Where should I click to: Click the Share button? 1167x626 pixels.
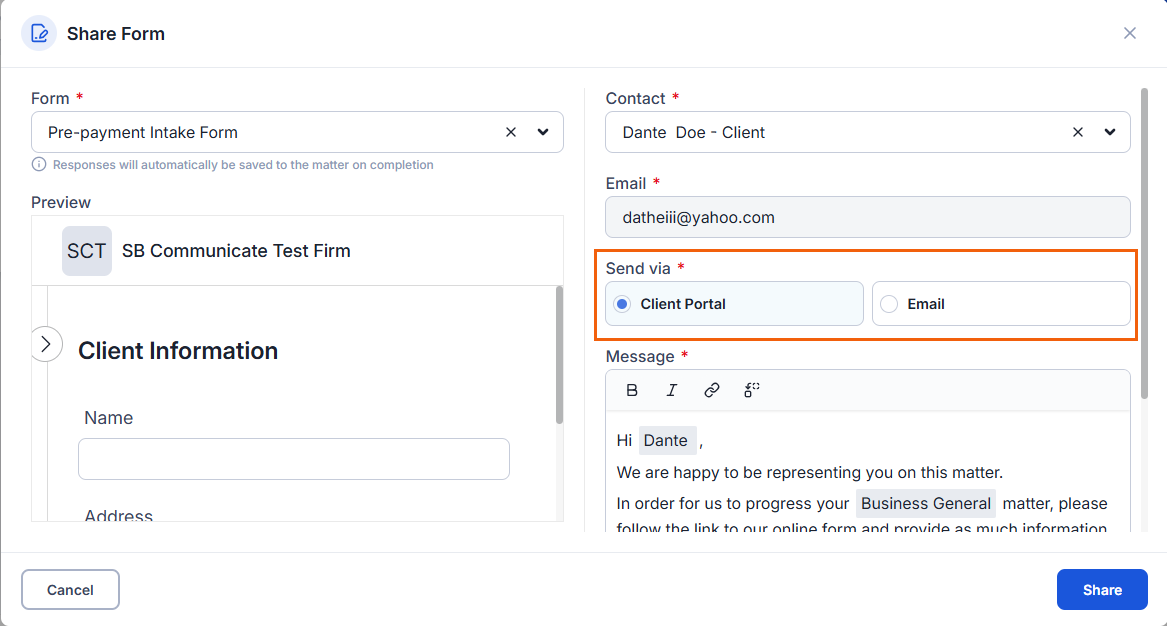click(x=1102, y=590)
